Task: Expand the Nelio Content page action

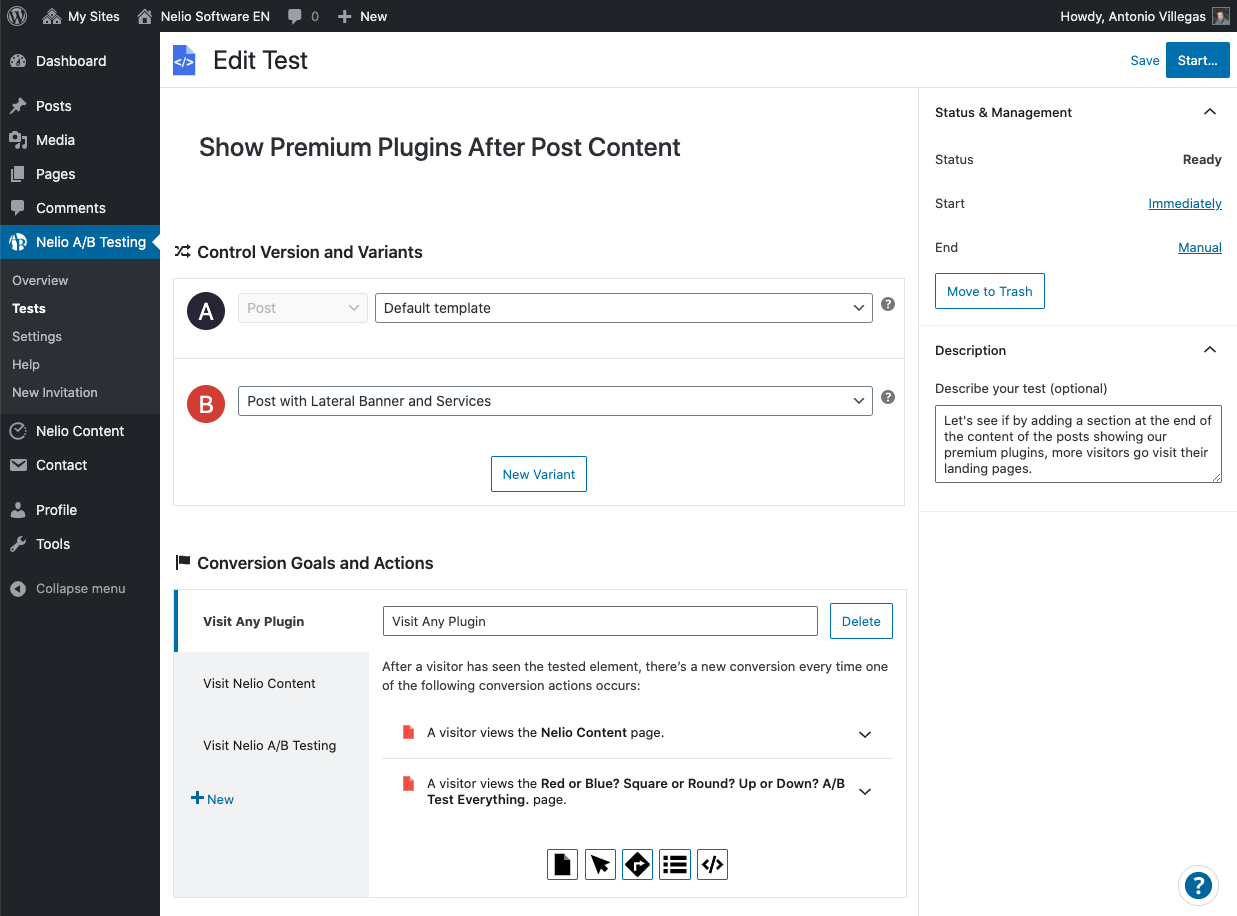Action: click(x=865, y=734)
